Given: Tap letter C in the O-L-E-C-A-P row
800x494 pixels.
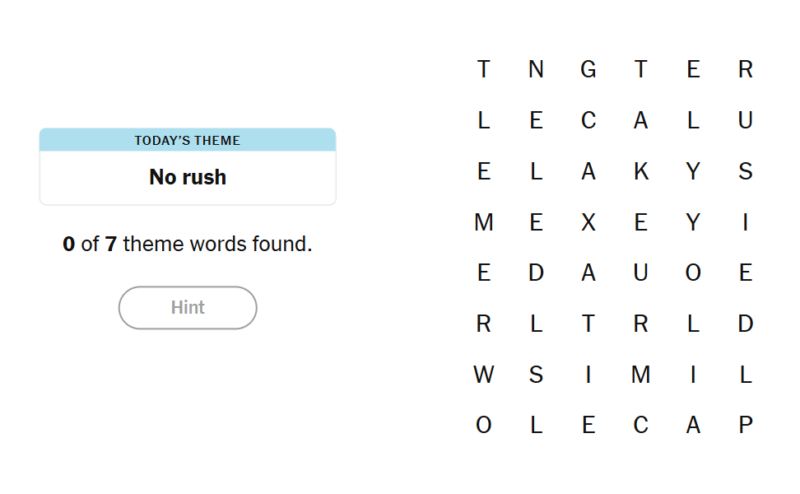Looking at the screenshot, I should (x=641, y=425).
